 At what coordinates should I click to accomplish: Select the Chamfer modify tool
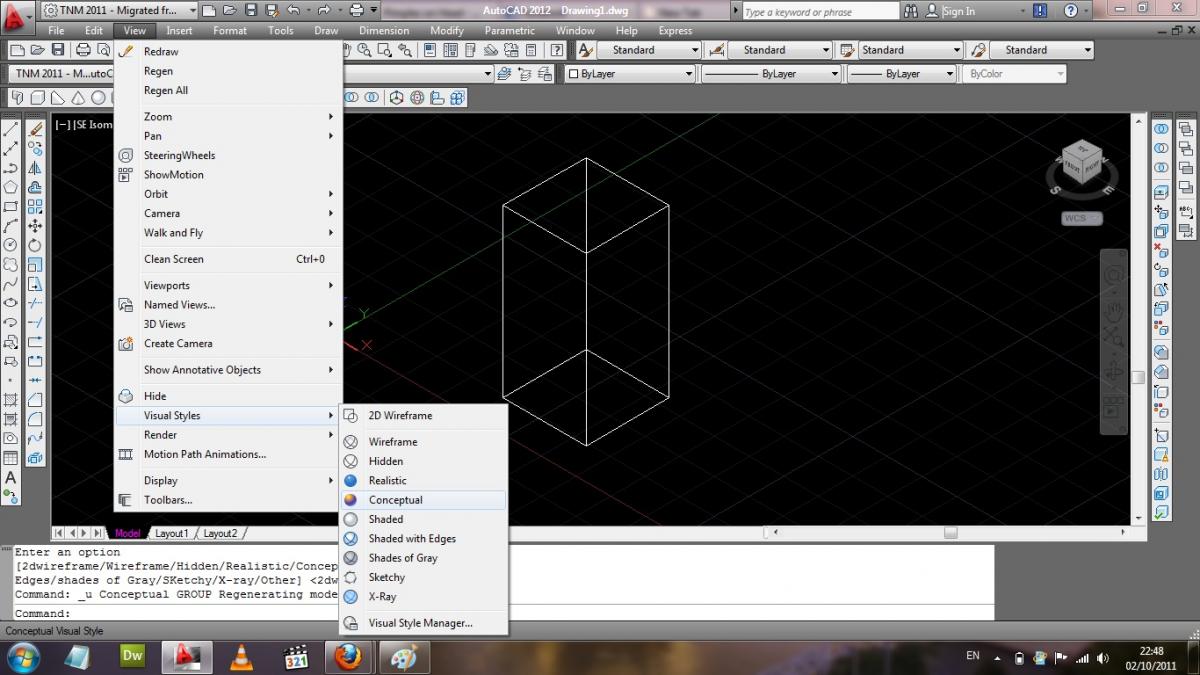pyautogui.click(x=35, y=400)
